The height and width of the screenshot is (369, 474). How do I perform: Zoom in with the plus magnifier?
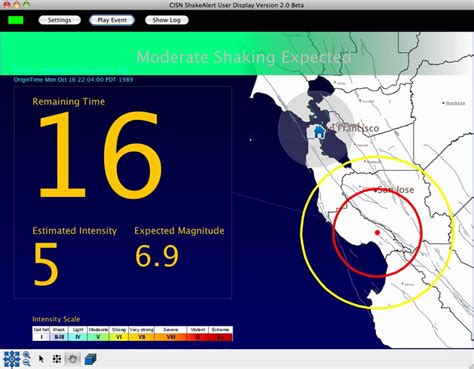click(26, 355)
